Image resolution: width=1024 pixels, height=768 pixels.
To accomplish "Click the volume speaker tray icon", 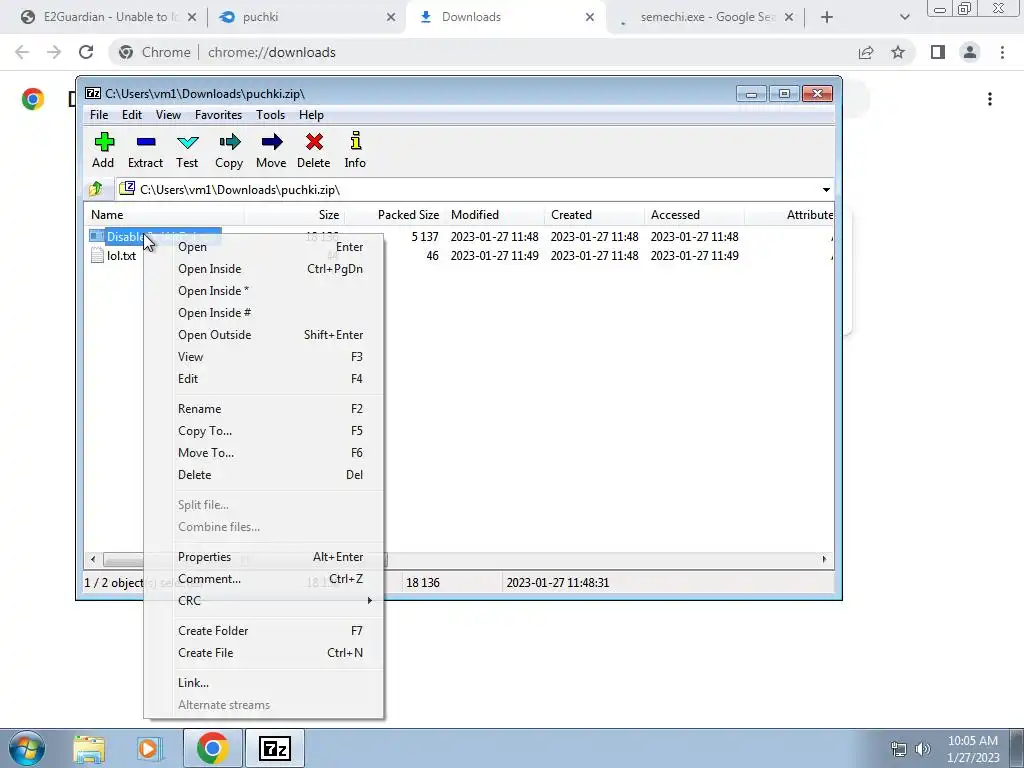I will [923, 748].
